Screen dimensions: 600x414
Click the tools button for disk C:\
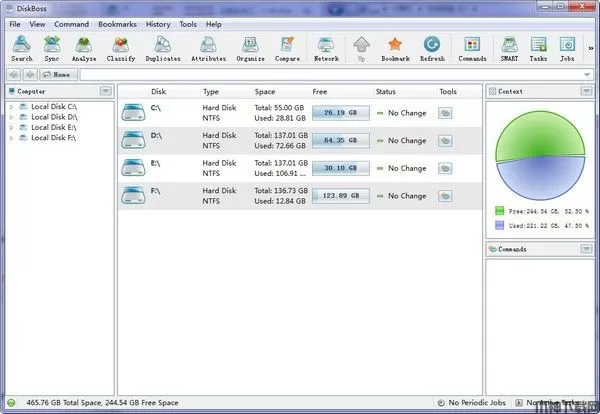pos(444,113)
